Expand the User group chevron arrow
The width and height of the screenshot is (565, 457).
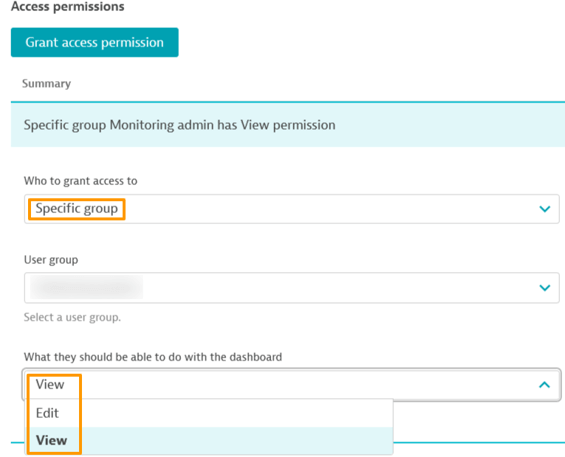[544, 288]
